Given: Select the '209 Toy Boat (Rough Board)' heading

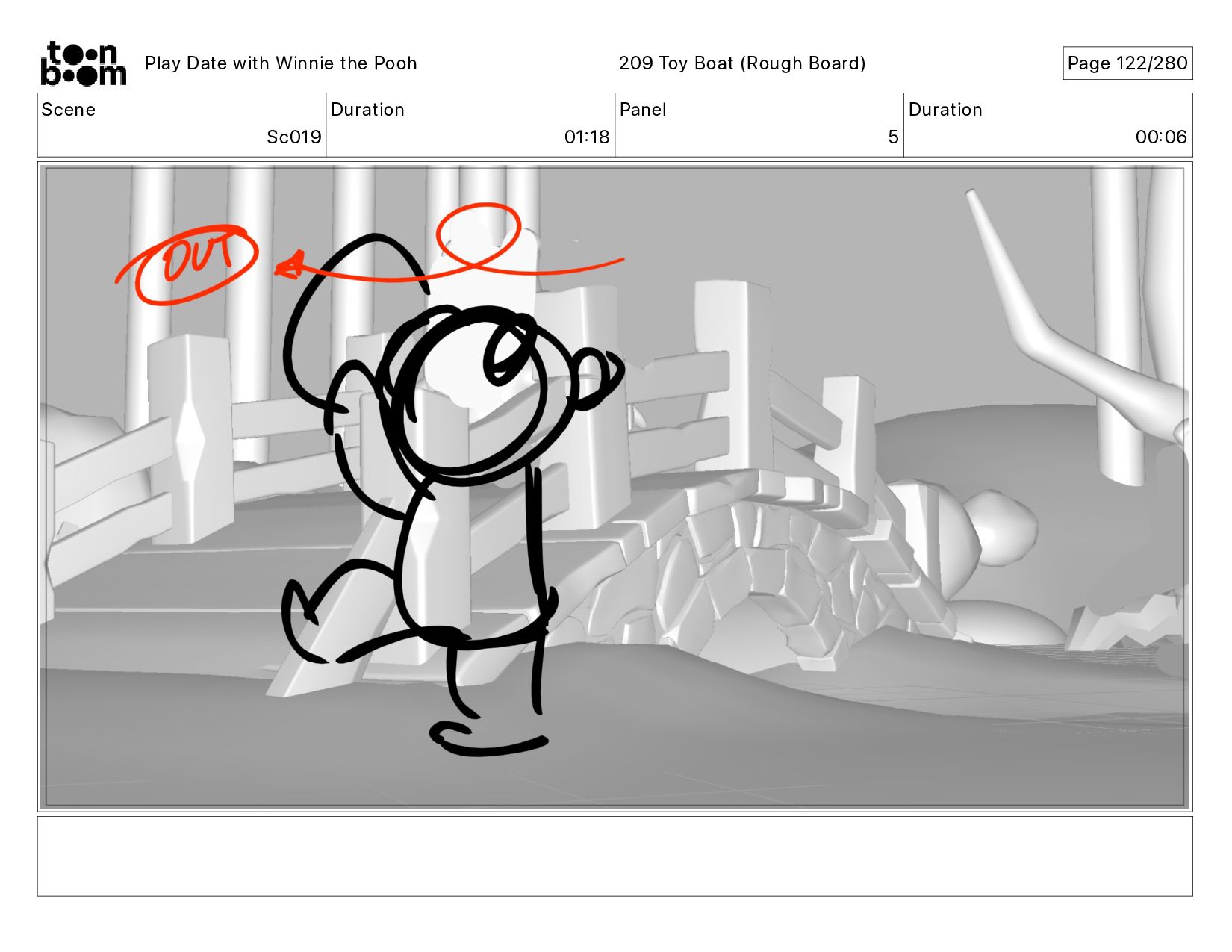Looking at the screenshot, I should 742,63.
